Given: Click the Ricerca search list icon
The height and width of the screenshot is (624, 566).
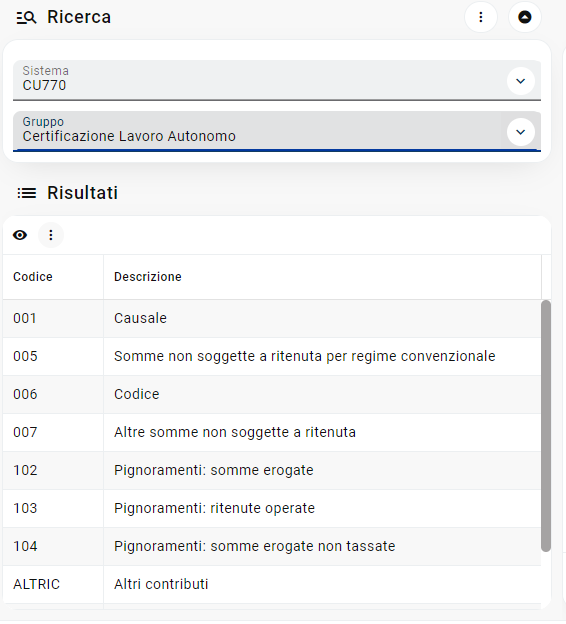Looking at the screenshot, I should click(x=26, y=18).
